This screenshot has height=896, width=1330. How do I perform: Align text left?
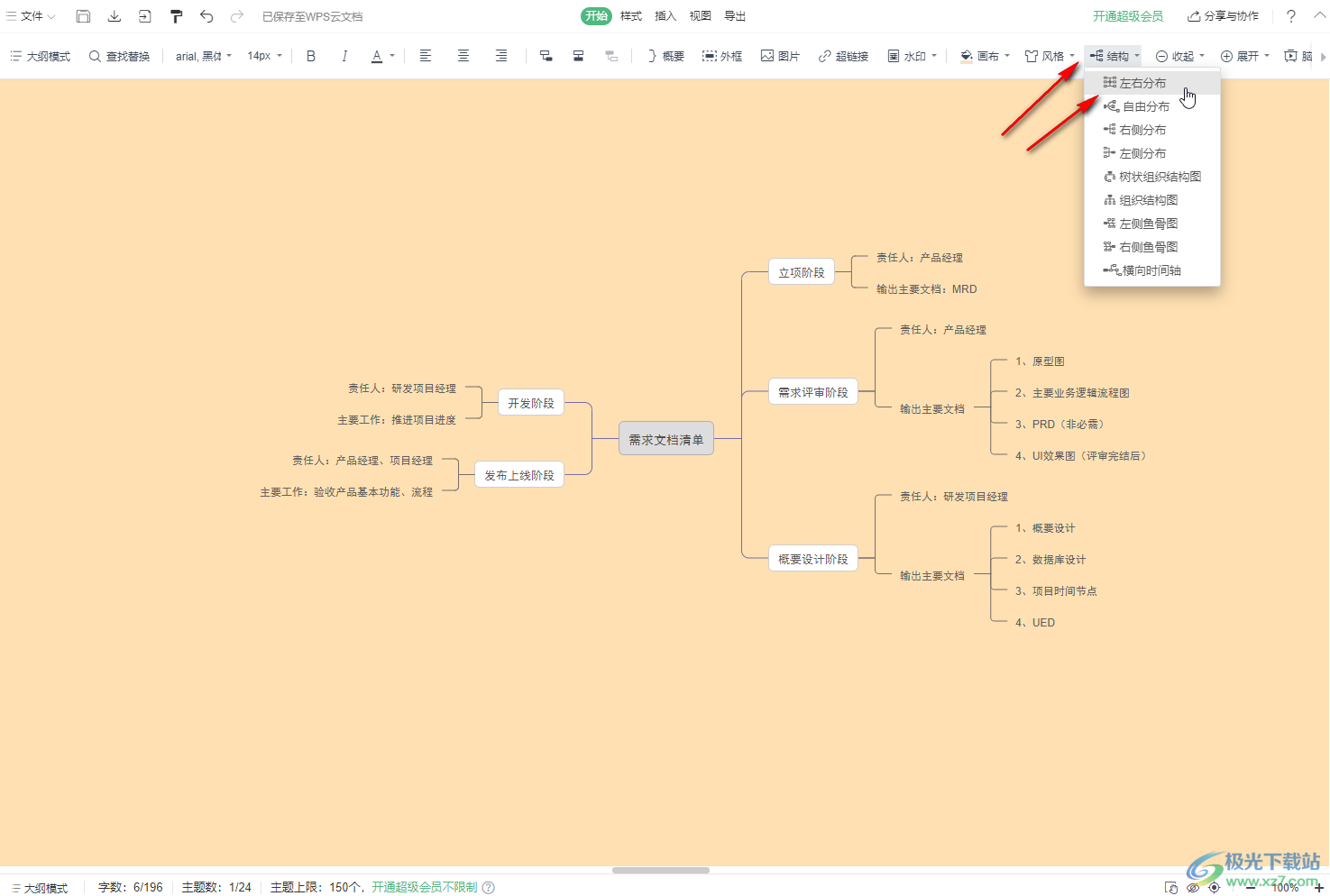coord(426,56)
